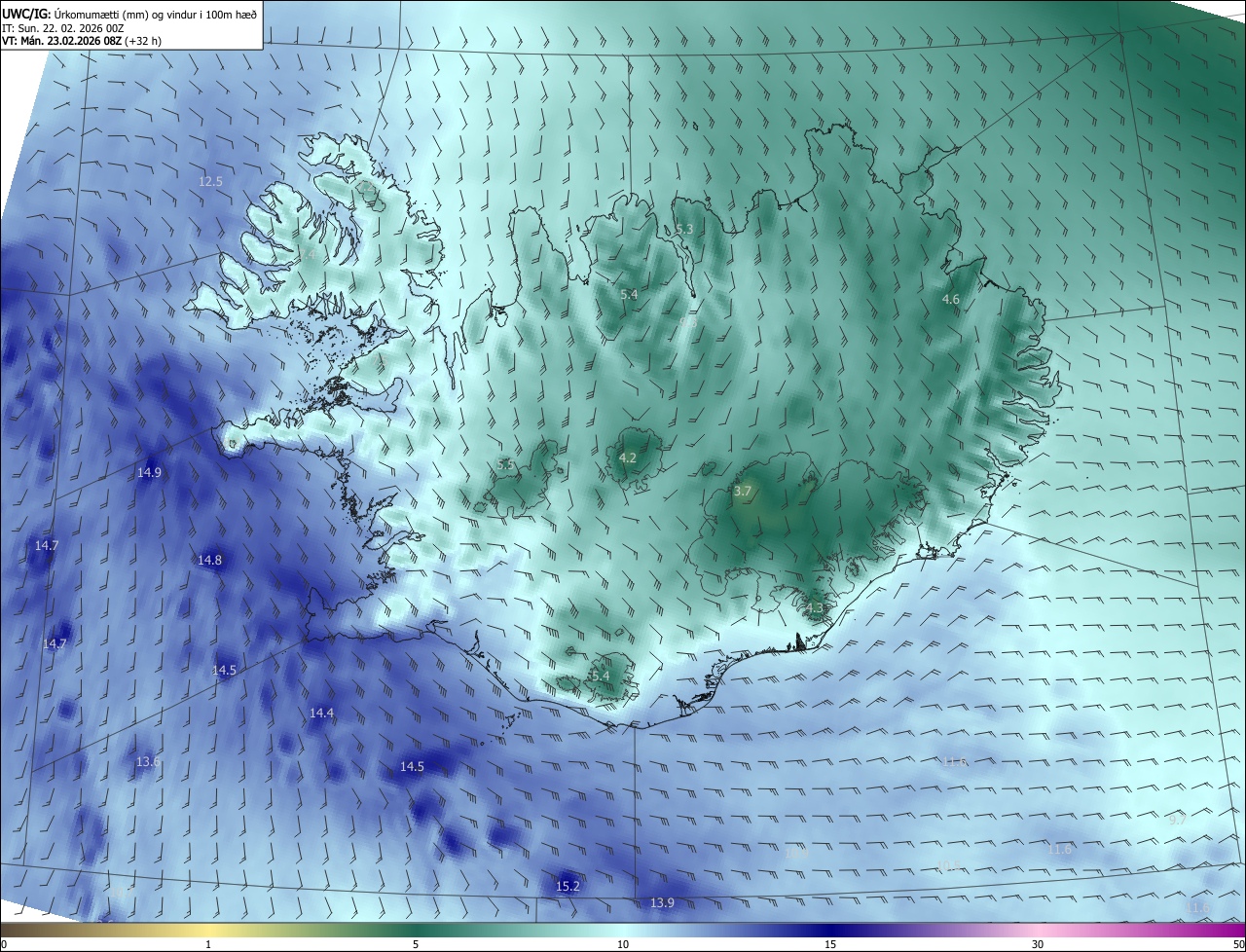Click the '4.2' value label on the glacier
Image resolution: width=1246 pixels, height=952 pixels.
click(628, 458)
